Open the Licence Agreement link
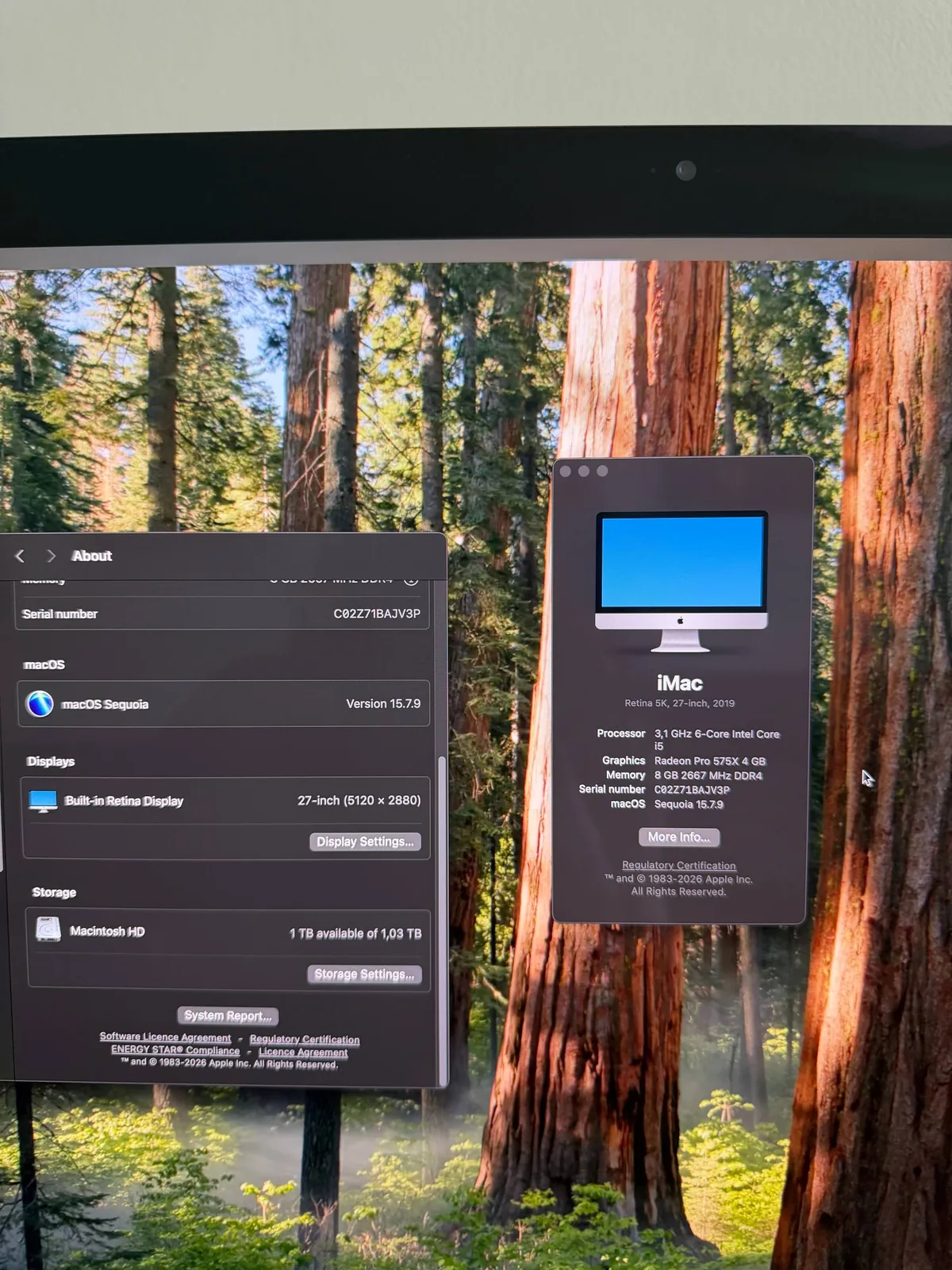The image size is (952, 1270). (x=303, y=1053)
